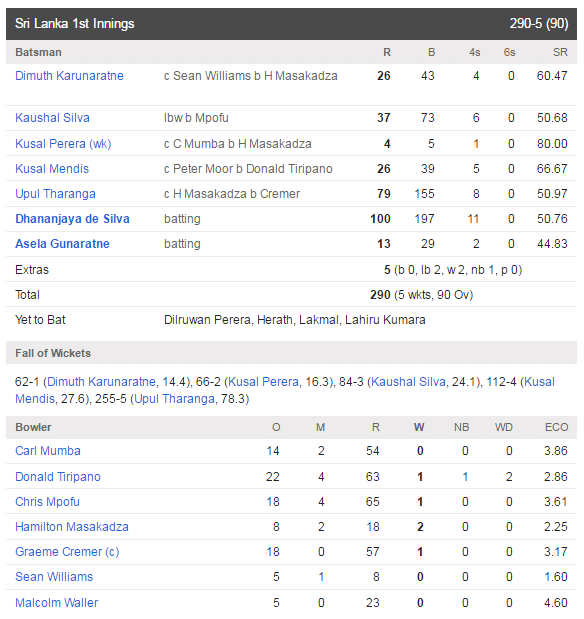Screen dimensions: 584x619
Task: Open Kaushal Silva player link in batting table
Action: pyautogui.click(x=52, y=118)
